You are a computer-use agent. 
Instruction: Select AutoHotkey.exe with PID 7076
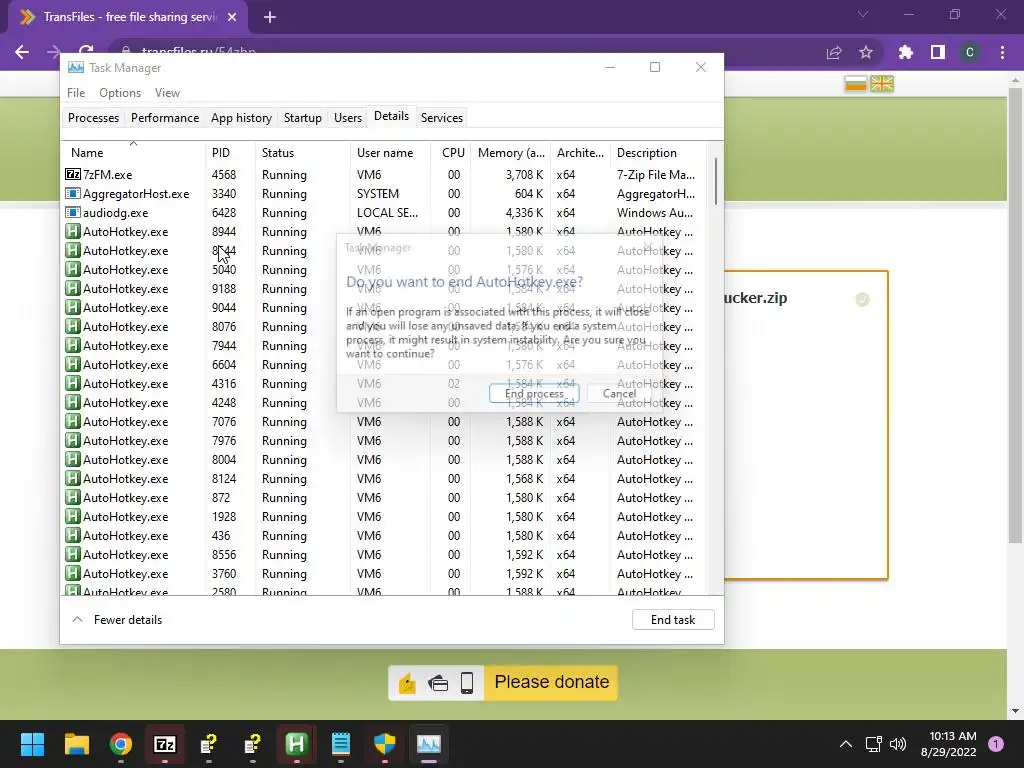point(384,421)
